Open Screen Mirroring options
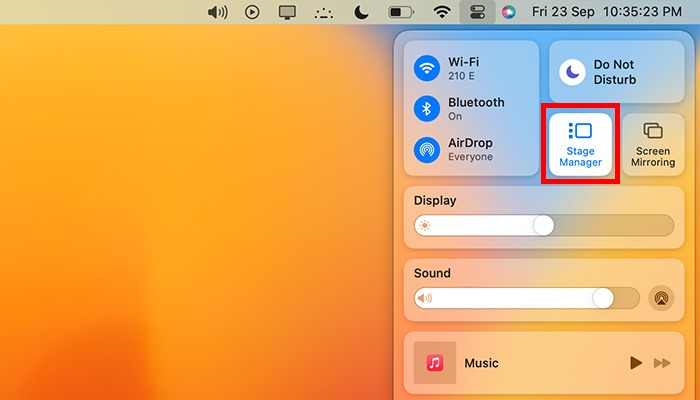 coord(653,144)
